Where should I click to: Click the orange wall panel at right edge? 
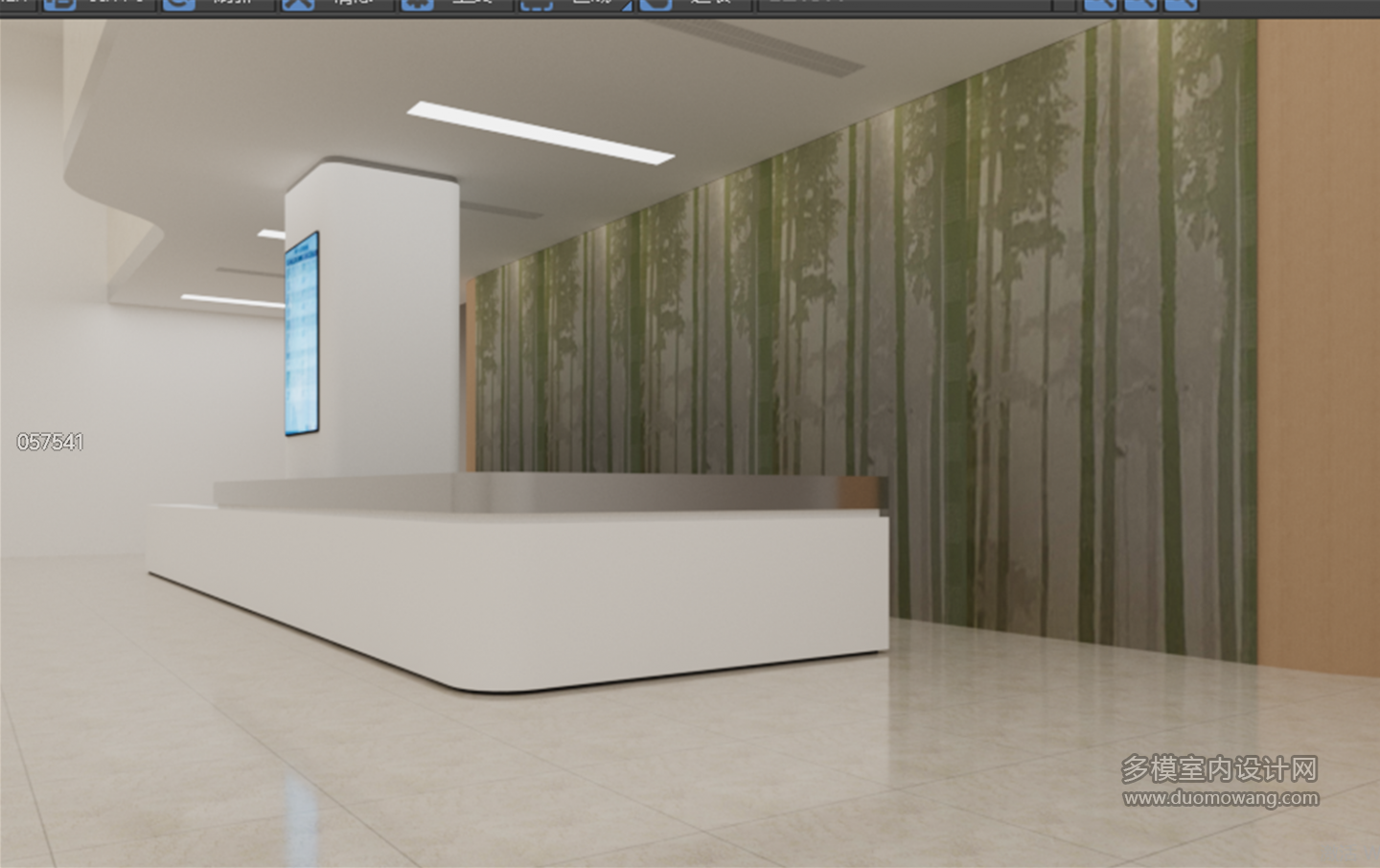pyautogui.click(x=1318, y=345)
